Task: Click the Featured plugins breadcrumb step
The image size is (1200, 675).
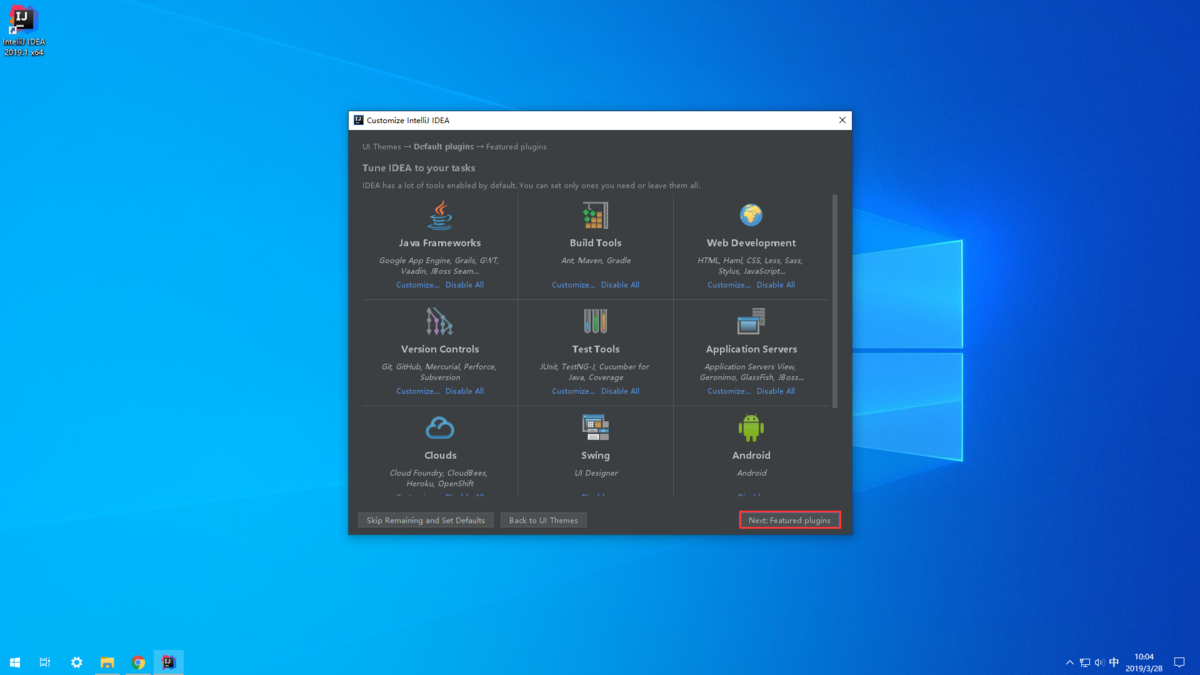Action: (x=517, y=147)
